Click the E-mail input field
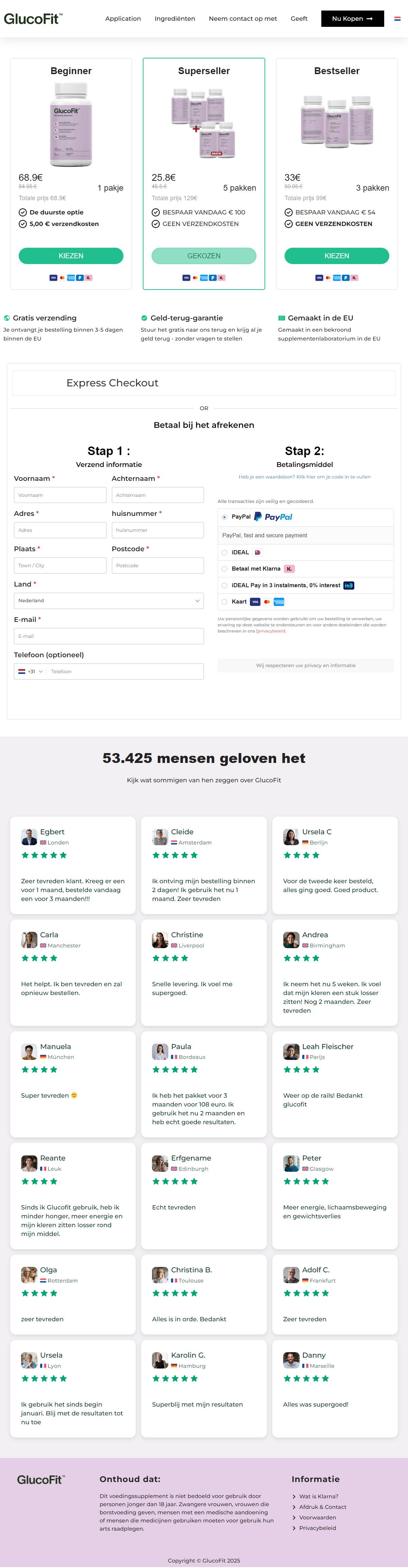 pos(109,636)
